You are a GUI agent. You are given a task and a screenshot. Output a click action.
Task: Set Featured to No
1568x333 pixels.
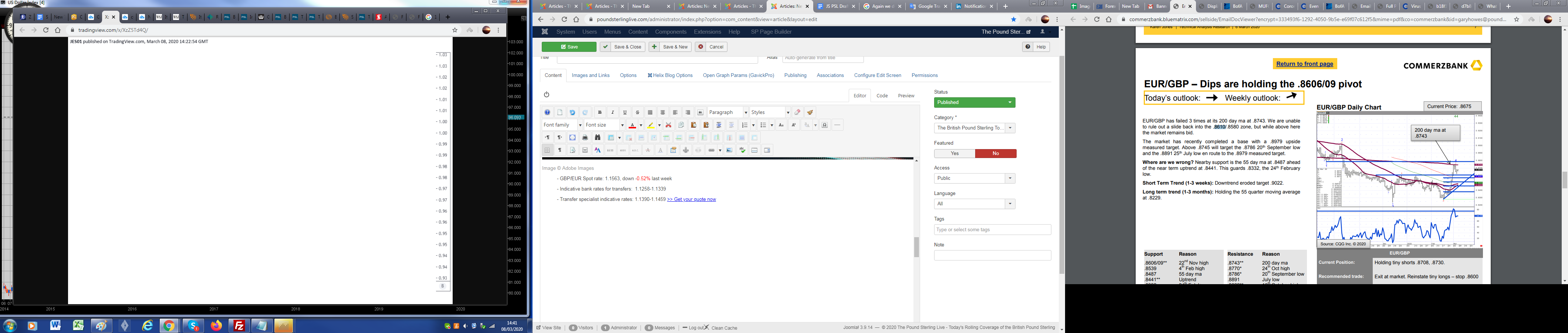995,154
